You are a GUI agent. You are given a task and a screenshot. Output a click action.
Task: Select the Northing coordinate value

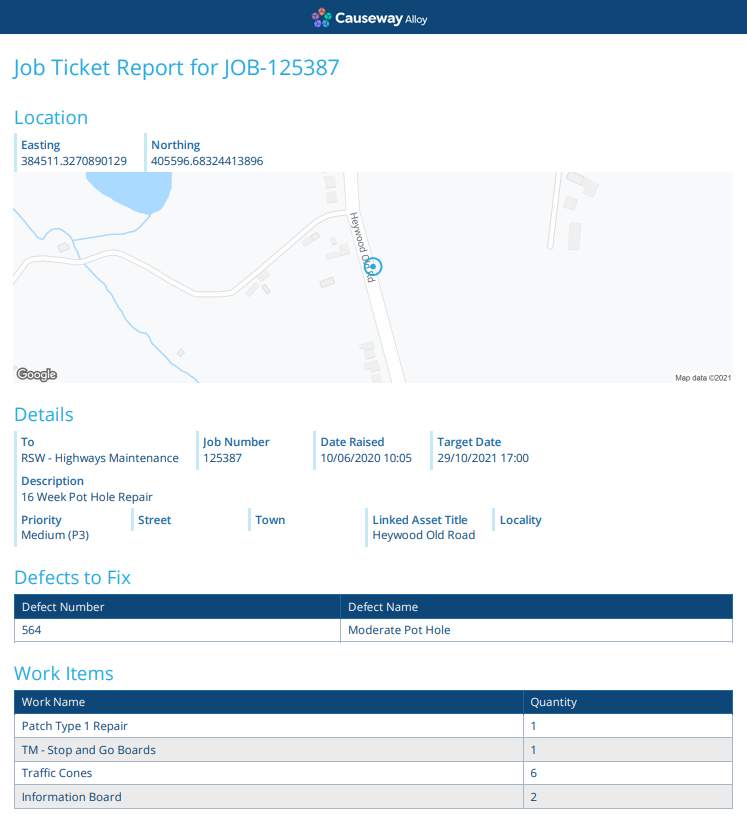[207, 161]
